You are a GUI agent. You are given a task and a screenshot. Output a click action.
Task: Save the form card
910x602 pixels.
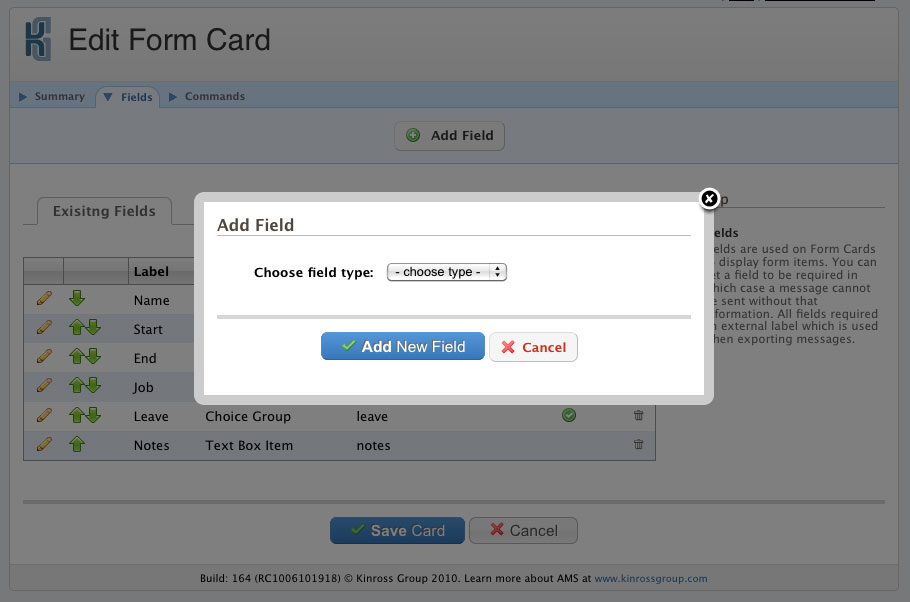396,530
